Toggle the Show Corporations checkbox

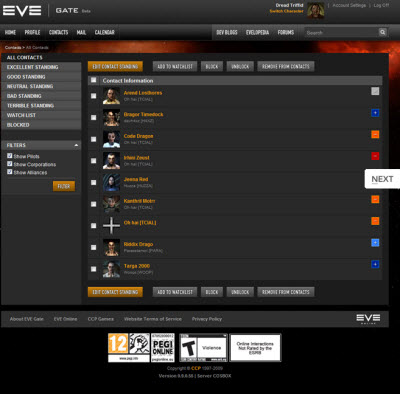click(x=10, y=164)
